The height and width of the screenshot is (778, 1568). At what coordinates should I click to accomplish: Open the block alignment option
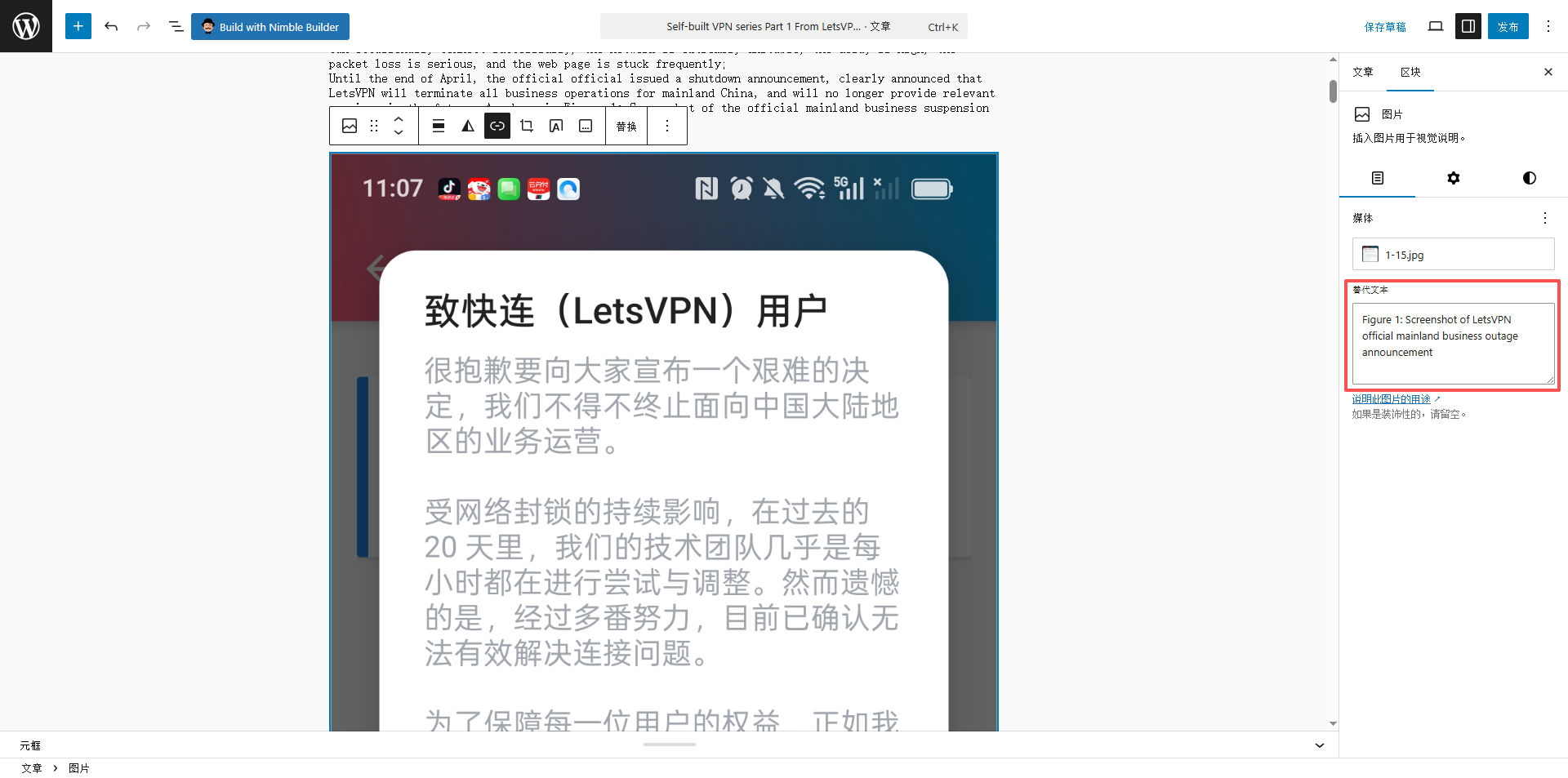coord(439,126)
